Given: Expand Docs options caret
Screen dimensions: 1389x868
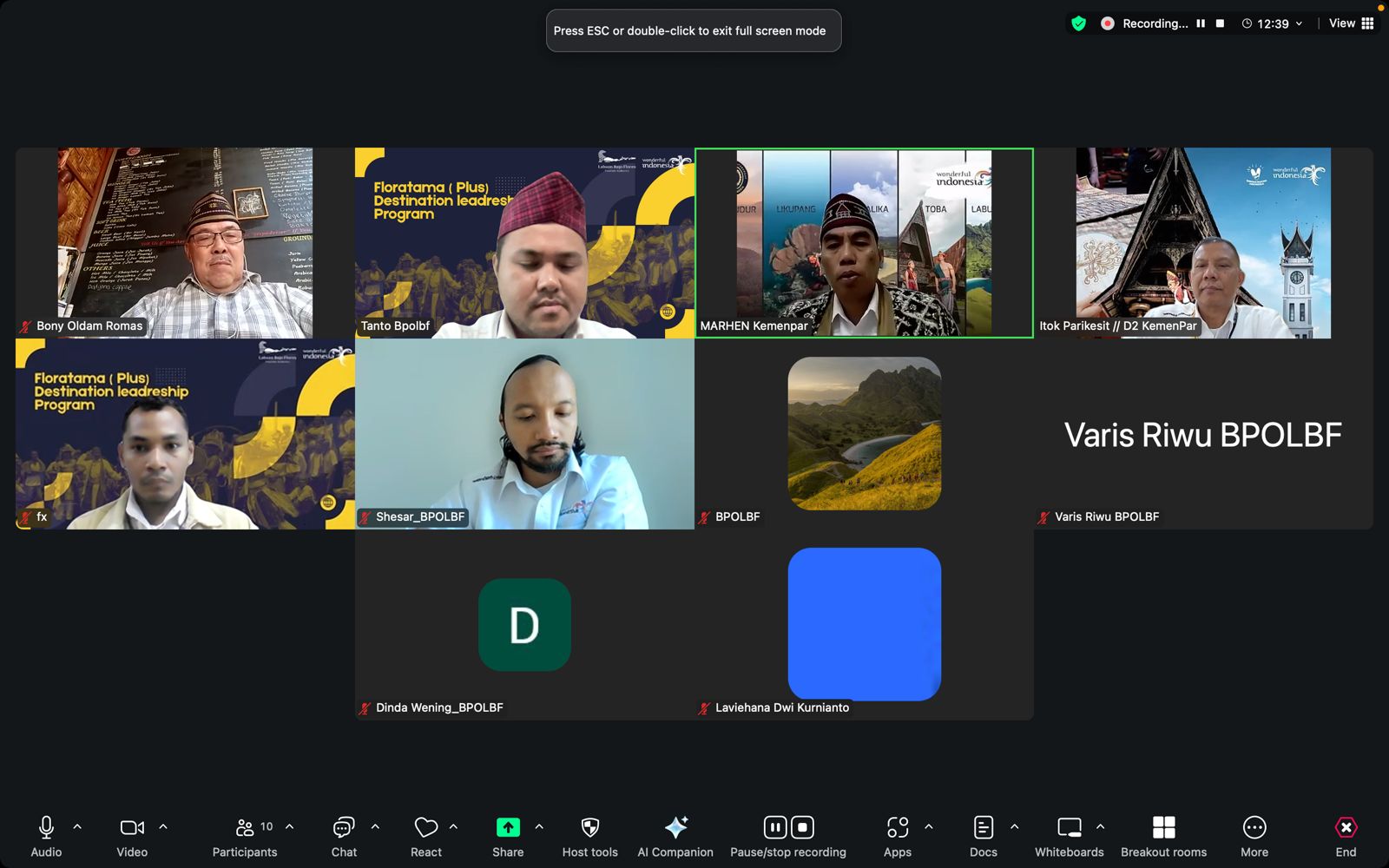Looking at the screenshot, I should click(1015, 827).
